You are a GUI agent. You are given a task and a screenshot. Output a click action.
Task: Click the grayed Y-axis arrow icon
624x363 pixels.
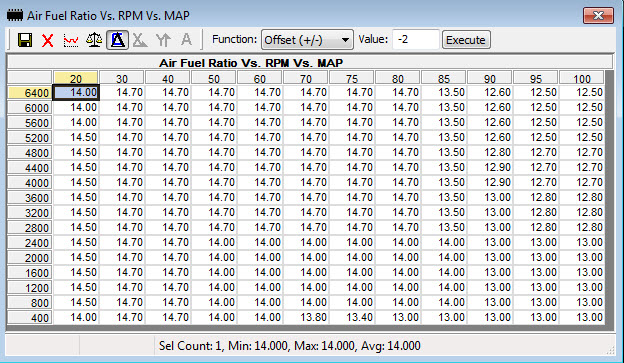tap(163, 40)
